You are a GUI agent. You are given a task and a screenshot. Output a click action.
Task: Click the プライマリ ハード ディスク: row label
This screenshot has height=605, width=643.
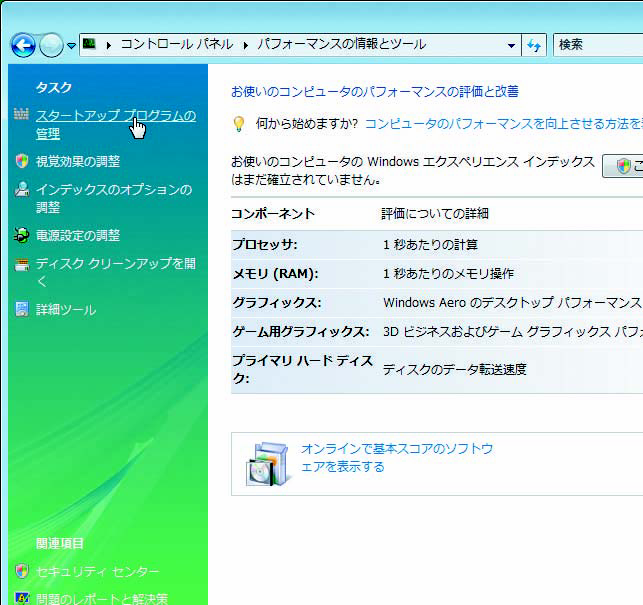point(303,369)
